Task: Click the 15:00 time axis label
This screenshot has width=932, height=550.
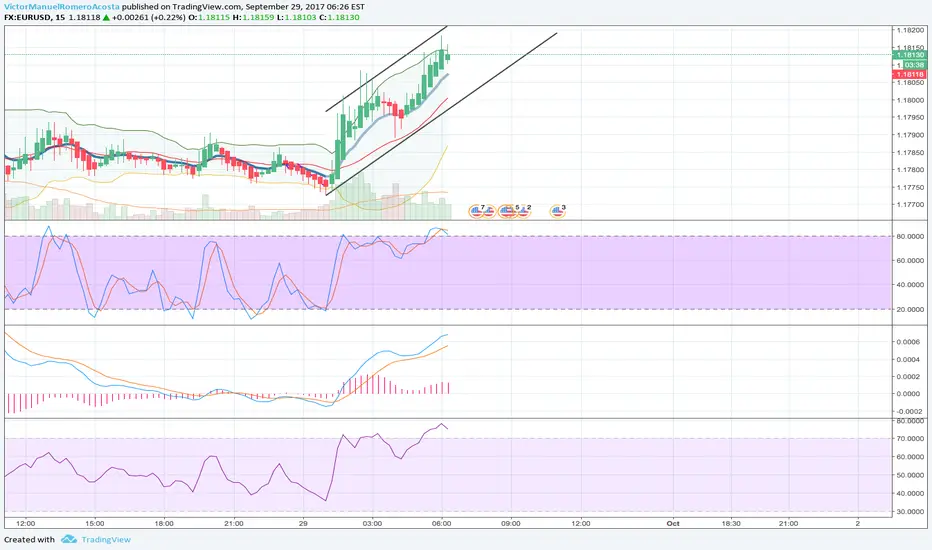Action: [x=95, y=524]
